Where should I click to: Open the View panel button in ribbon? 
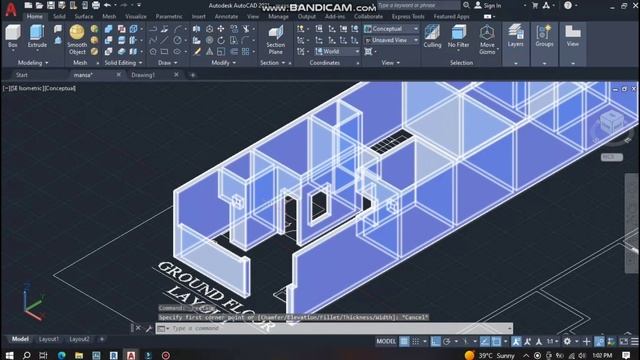[x=573, y=36]
